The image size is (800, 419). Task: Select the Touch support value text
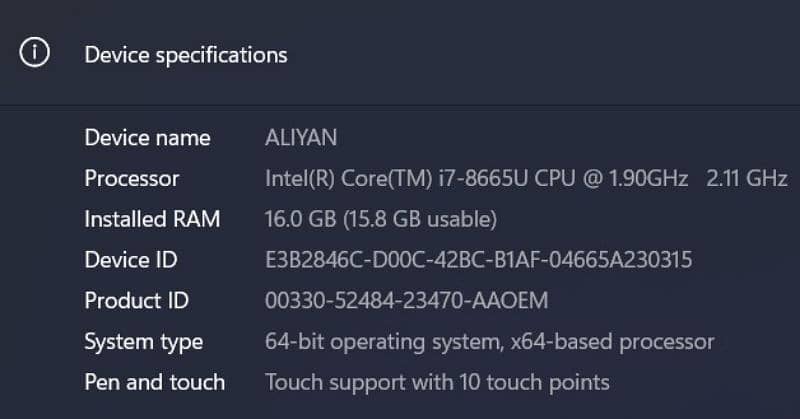[x=437, y=382]
